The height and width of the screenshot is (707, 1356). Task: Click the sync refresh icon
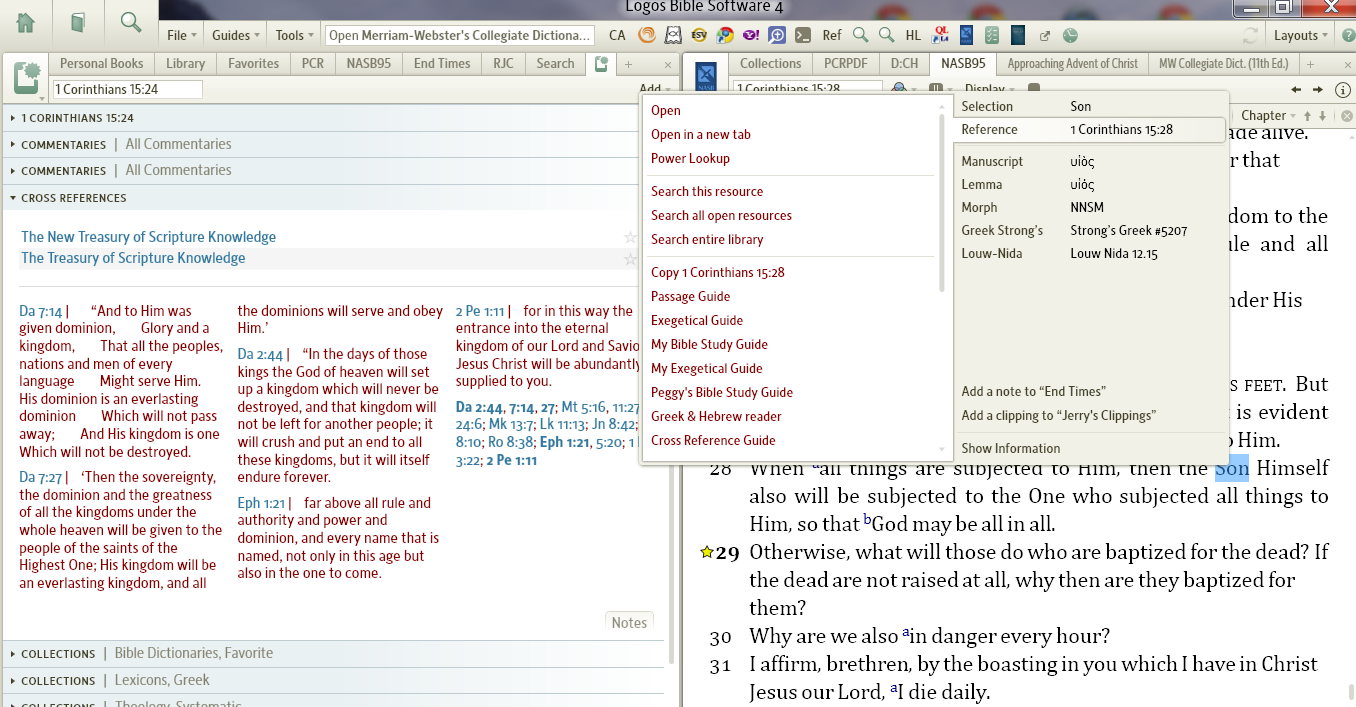click(x=1250, y=35)
